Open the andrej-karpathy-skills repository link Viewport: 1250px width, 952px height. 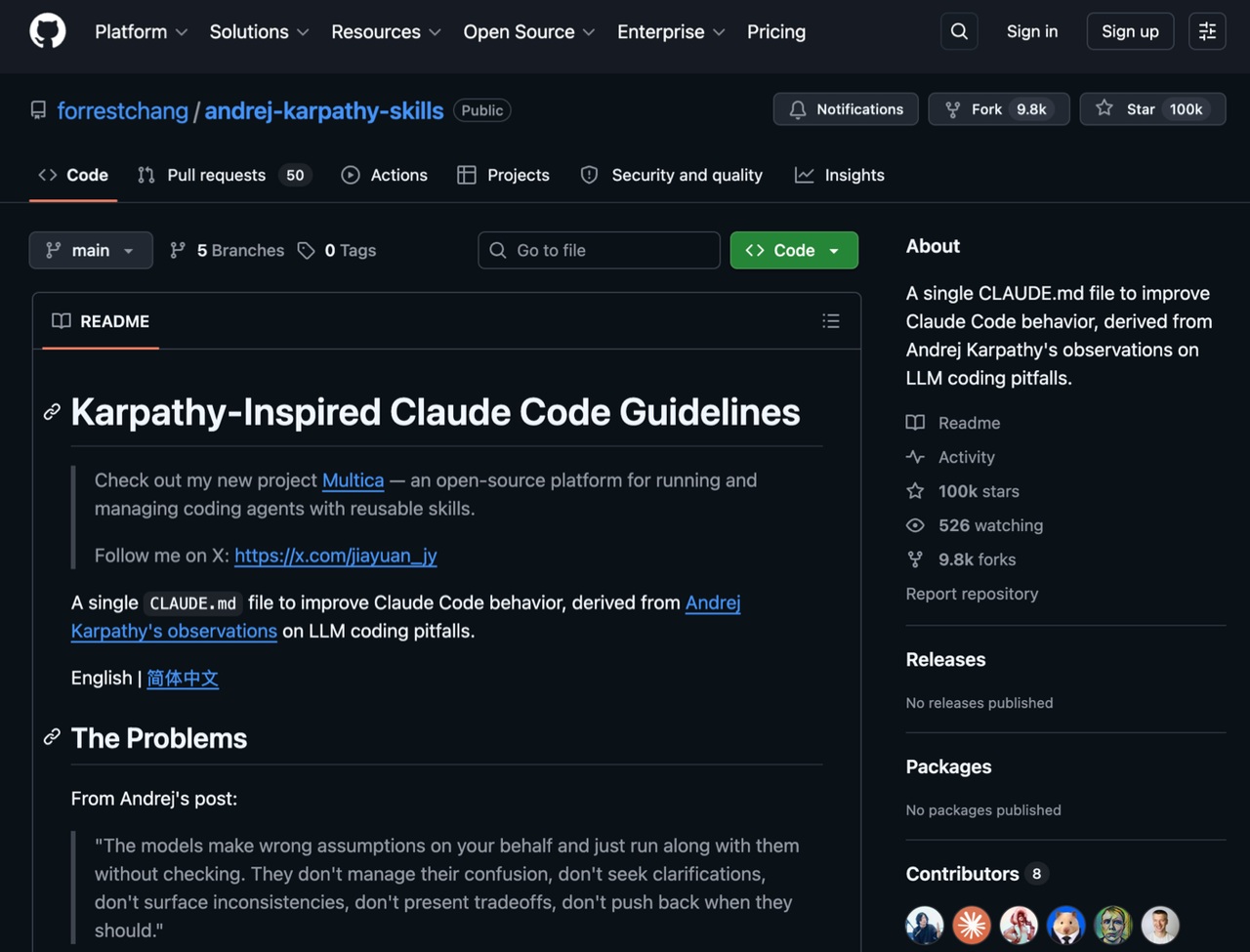324,110
